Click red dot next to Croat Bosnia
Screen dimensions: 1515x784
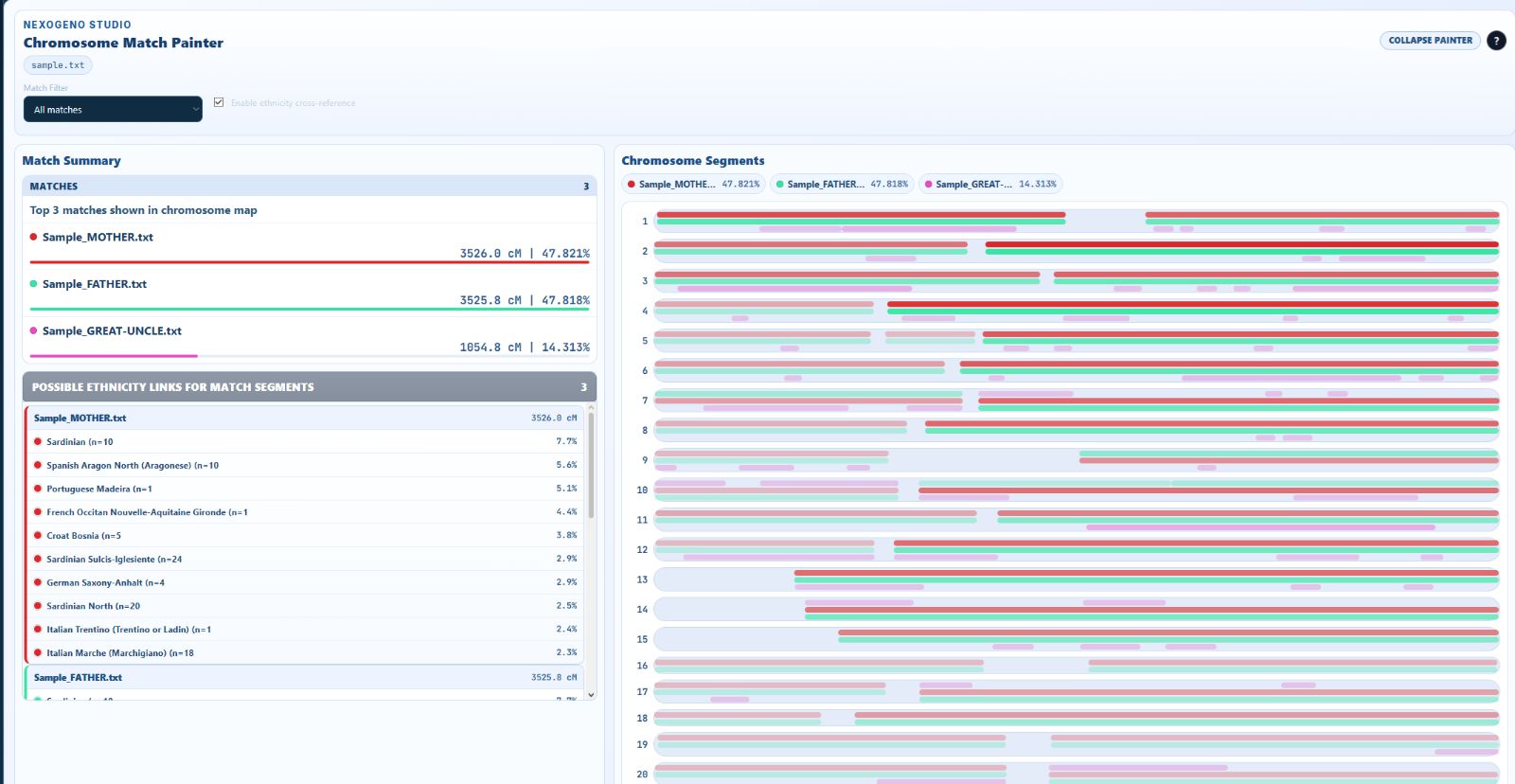tap(38, 536)
